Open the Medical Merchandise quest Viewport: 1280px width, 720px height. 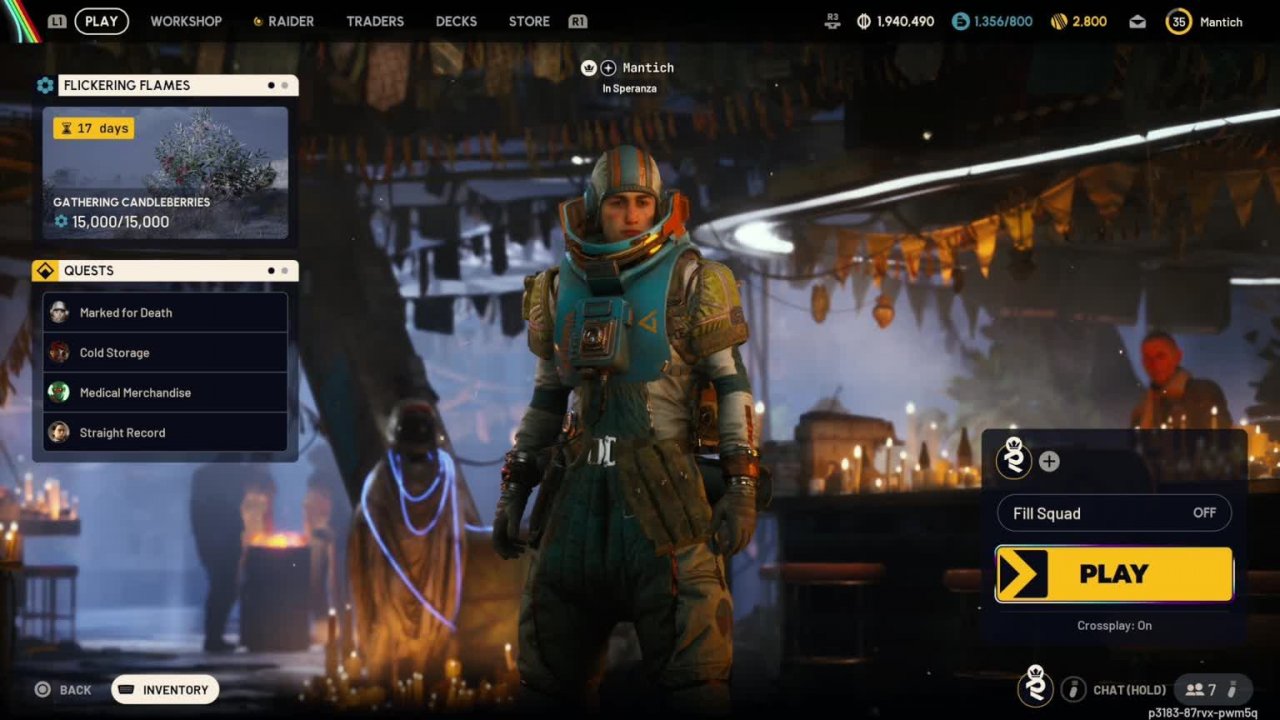(165, 392)
